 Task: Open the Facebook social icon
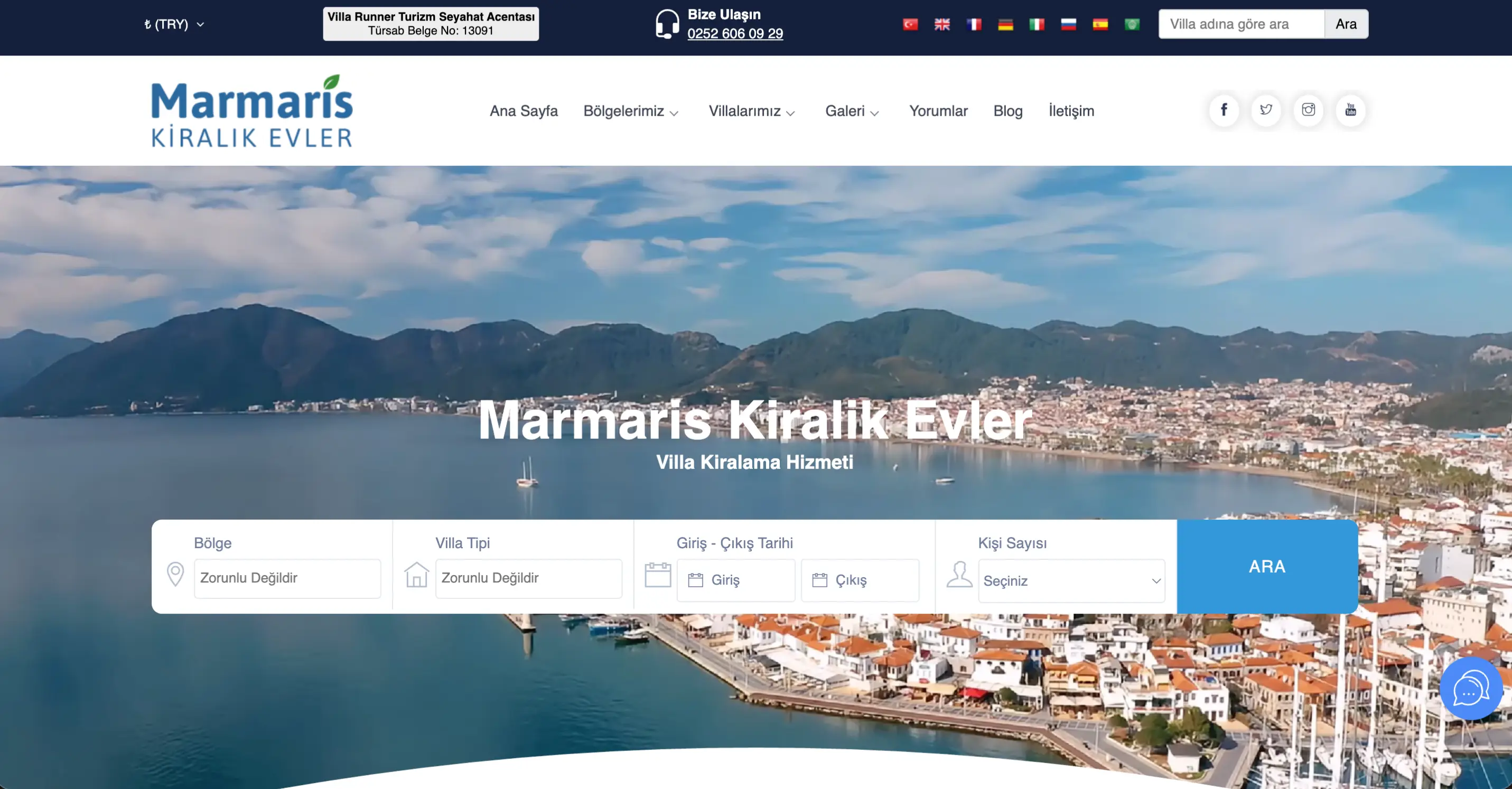1224,110
